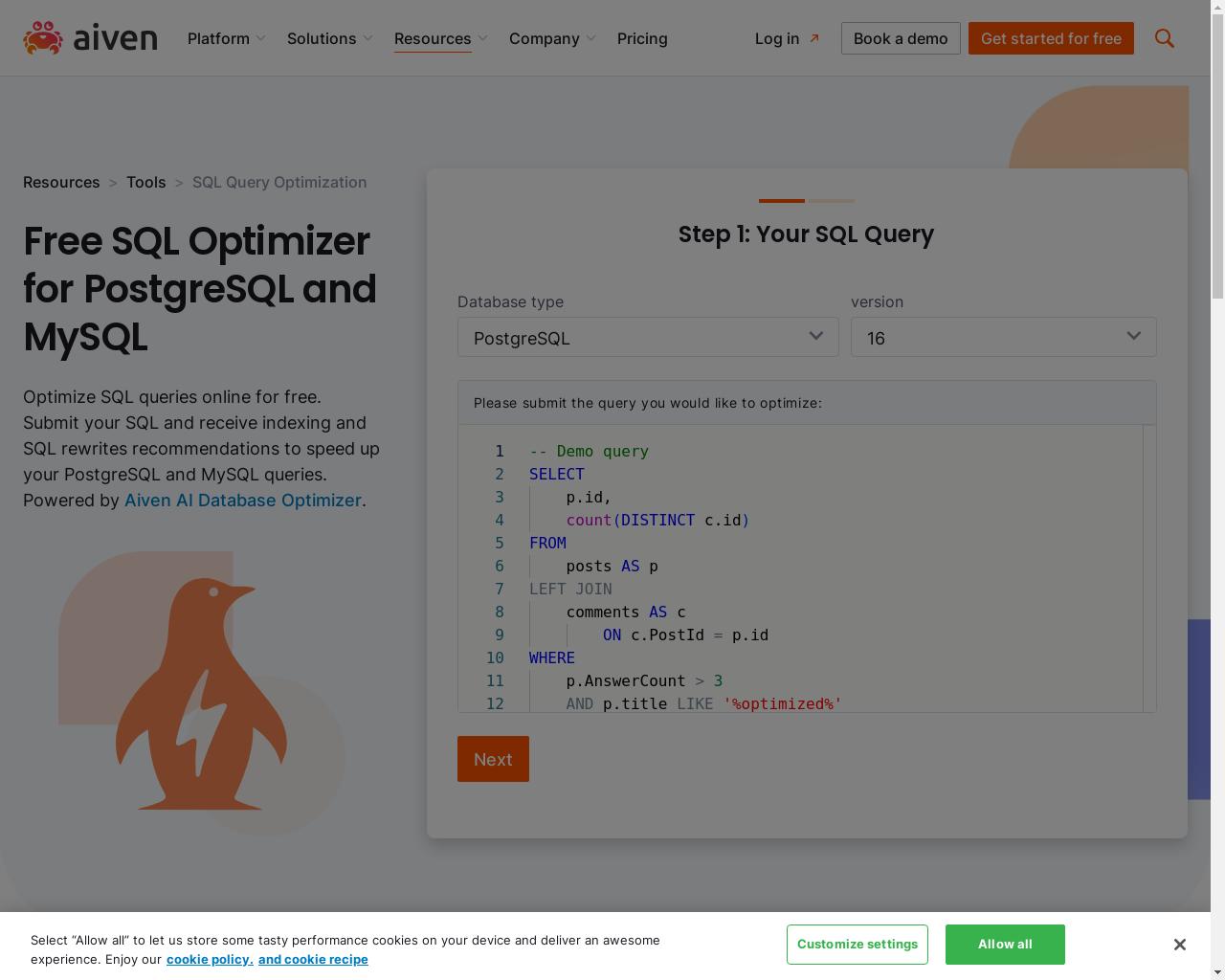1225x980 pixels.
Task: Click Customize settings for cookies
Action: point(857,945)
